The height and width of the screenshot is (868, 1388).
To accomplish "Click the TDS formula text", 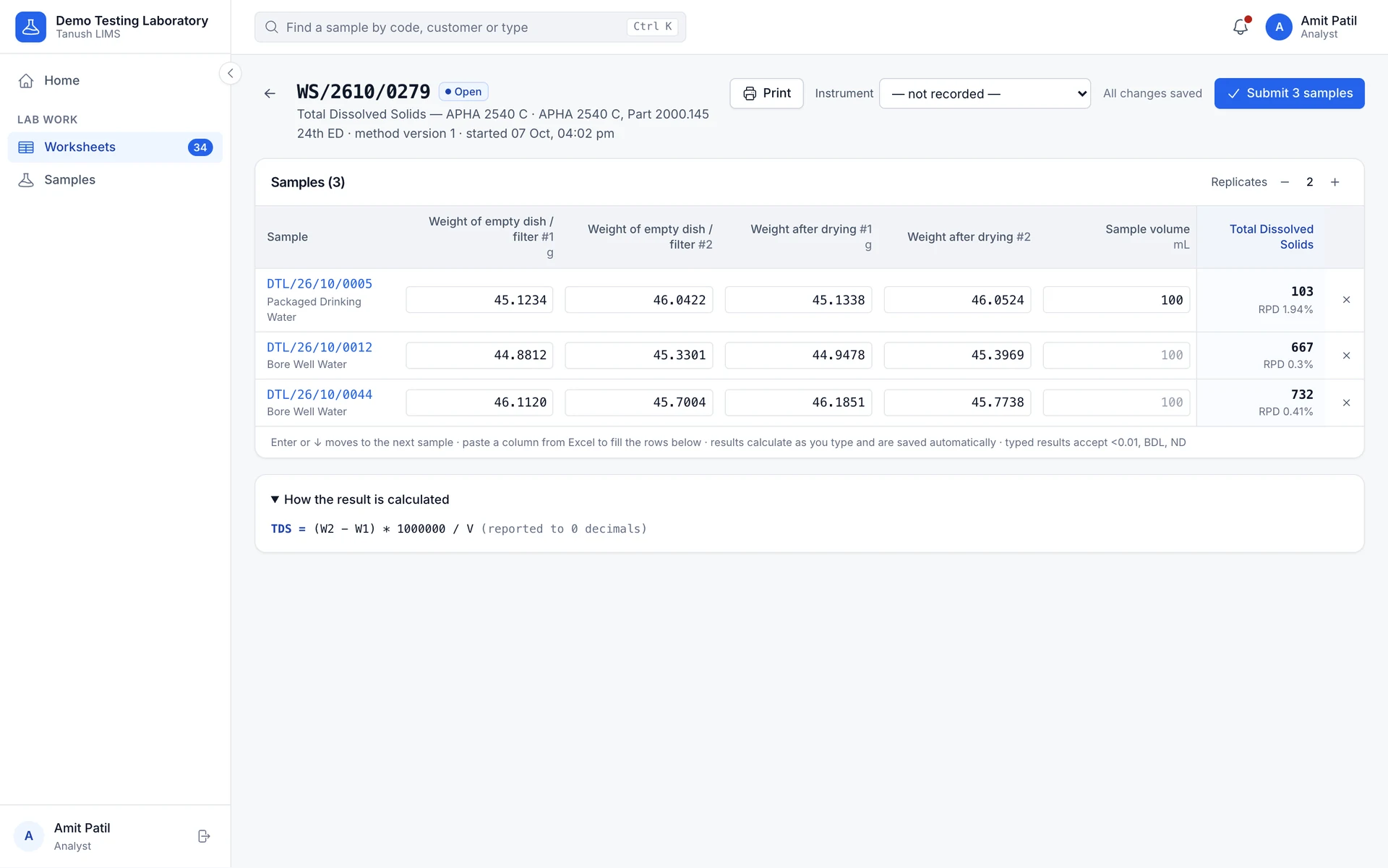I will [x=458, y=529].
